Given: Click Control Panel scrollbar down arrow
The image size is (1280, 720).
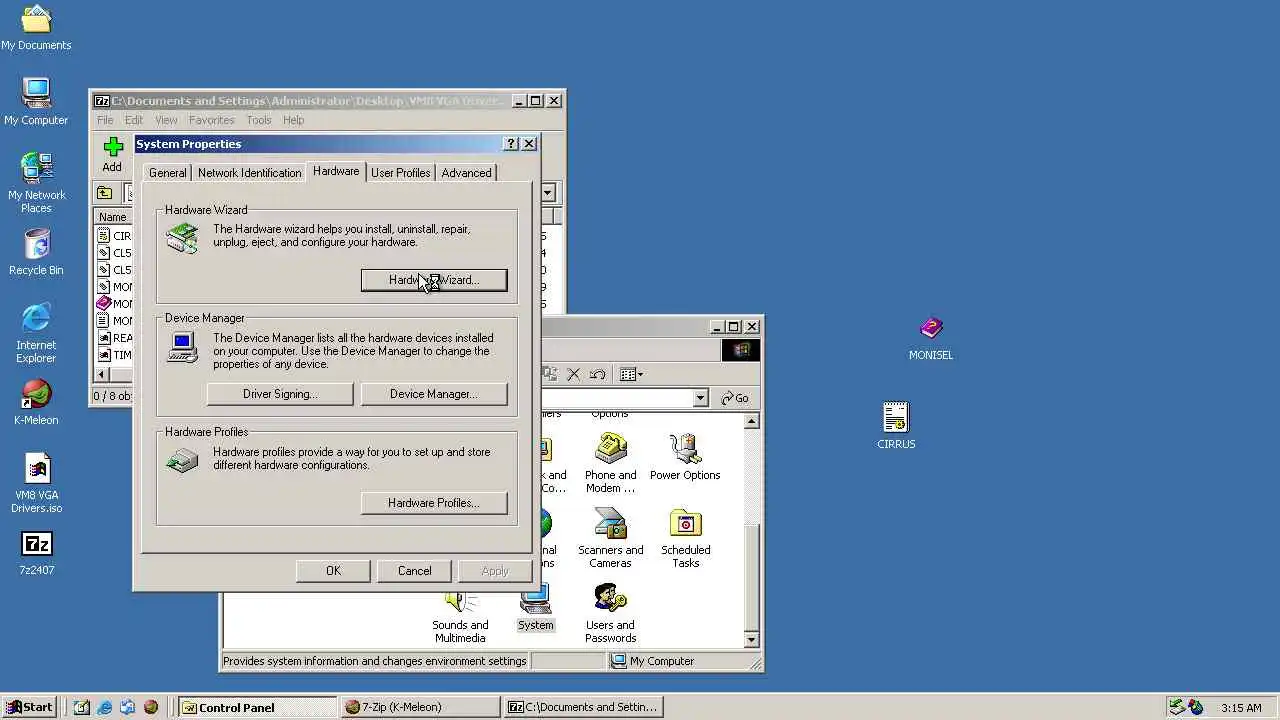Looking at the screenshot, I should [752, 640].
